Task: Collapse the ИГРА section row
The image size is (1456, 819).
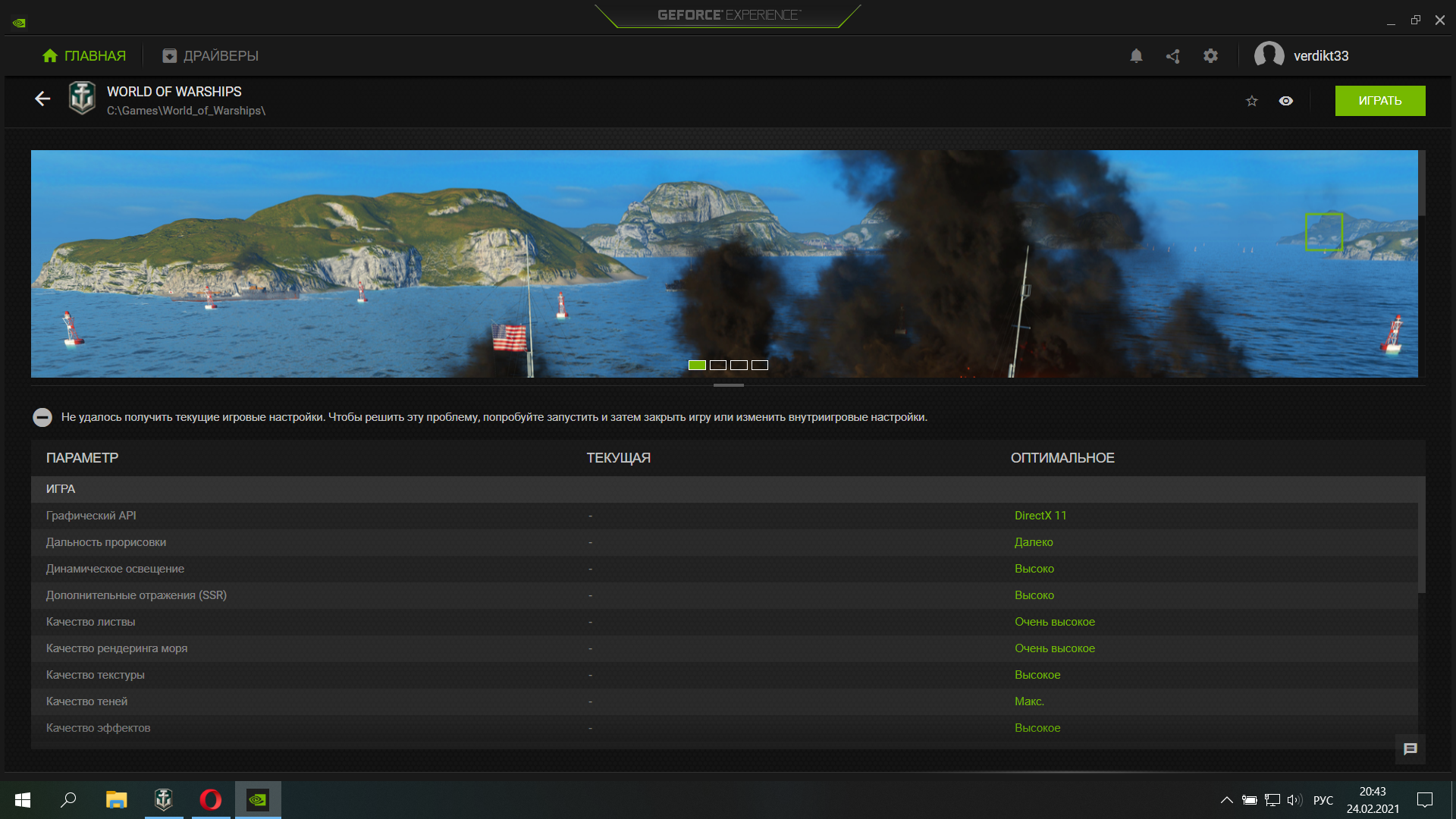Action: 728,489
